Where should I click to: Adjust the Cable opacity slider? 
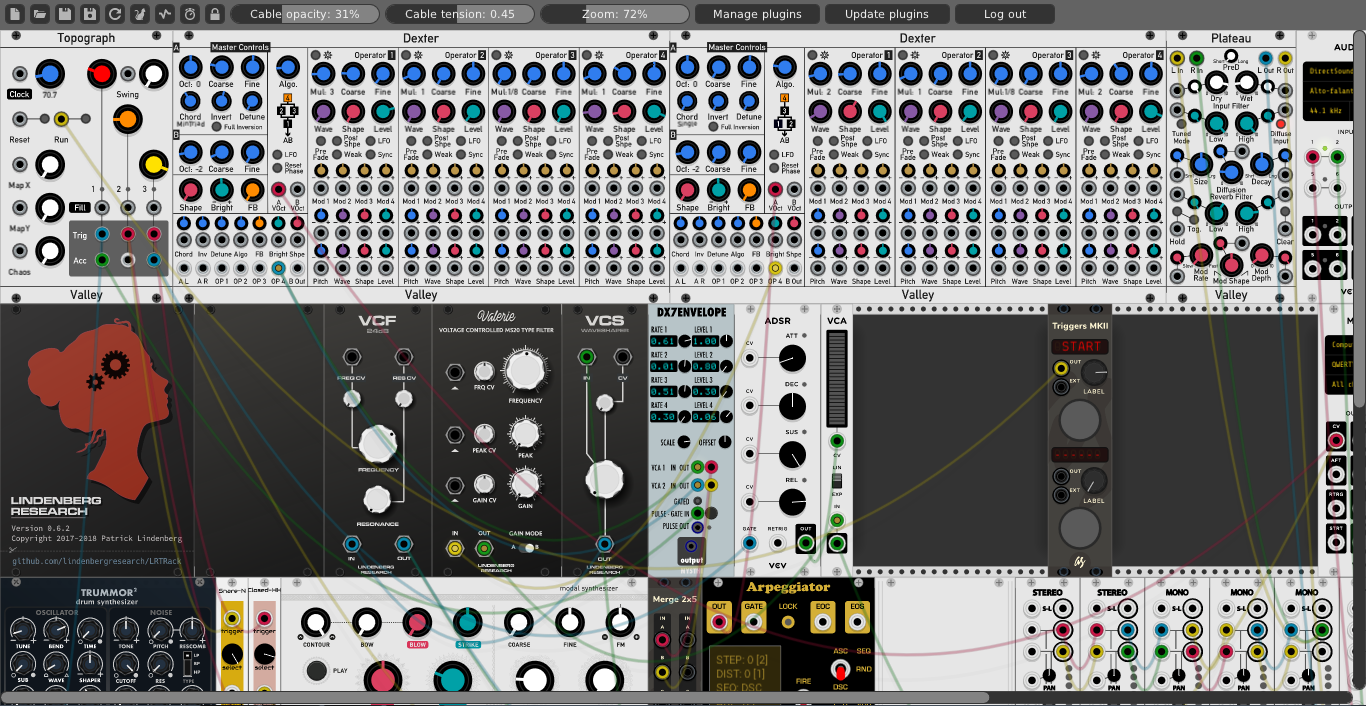[x=305, y=14]
